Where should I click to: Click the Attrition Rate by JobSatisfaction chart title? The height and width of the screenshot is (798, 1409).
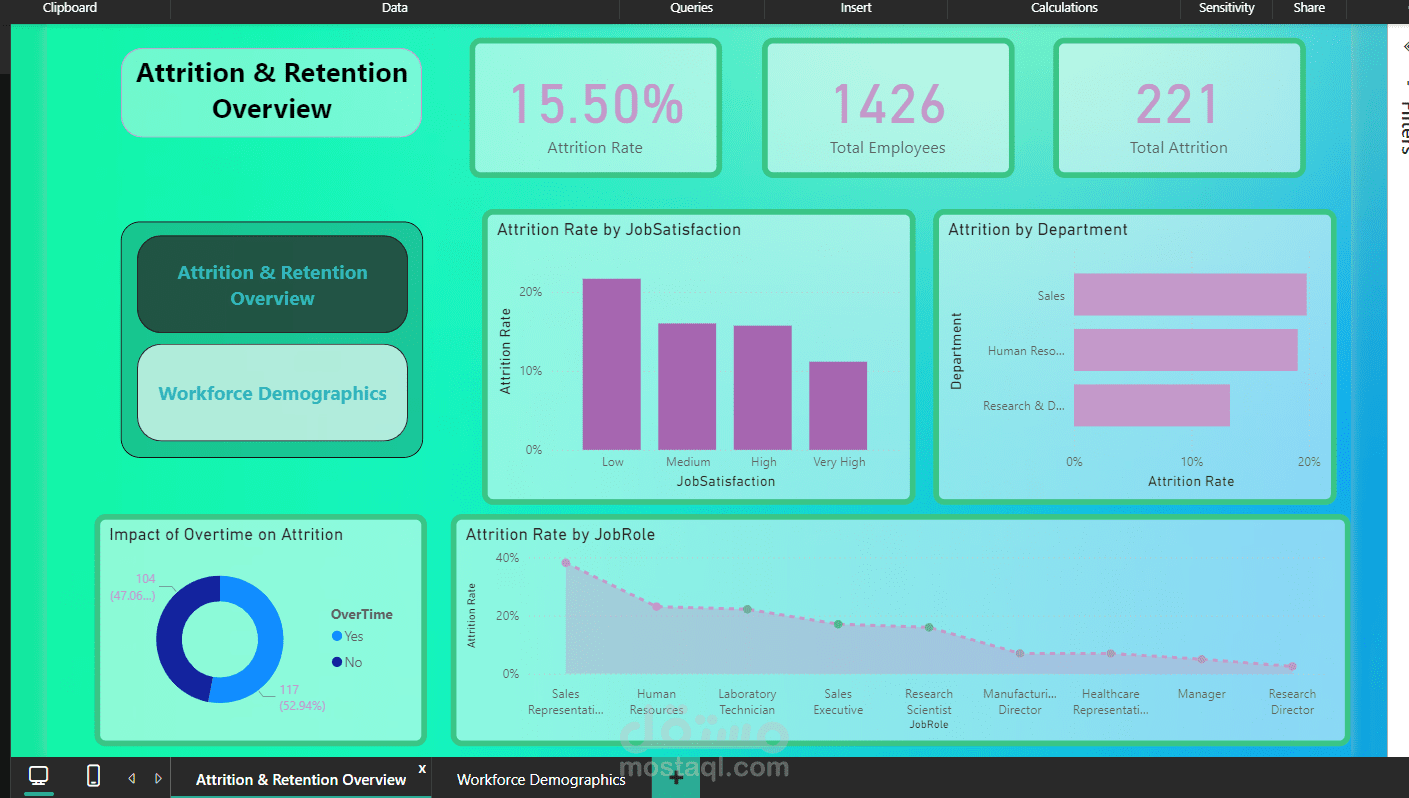click(619, 229)
